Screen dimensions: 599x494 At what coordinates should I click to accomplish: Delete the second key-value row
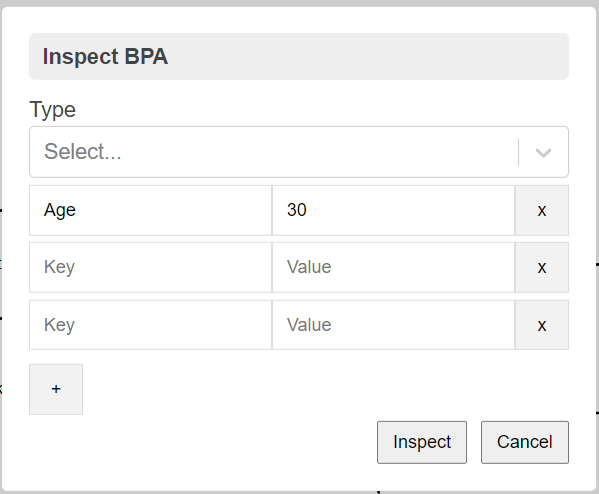pyautogui.click(x=542, y=267)
